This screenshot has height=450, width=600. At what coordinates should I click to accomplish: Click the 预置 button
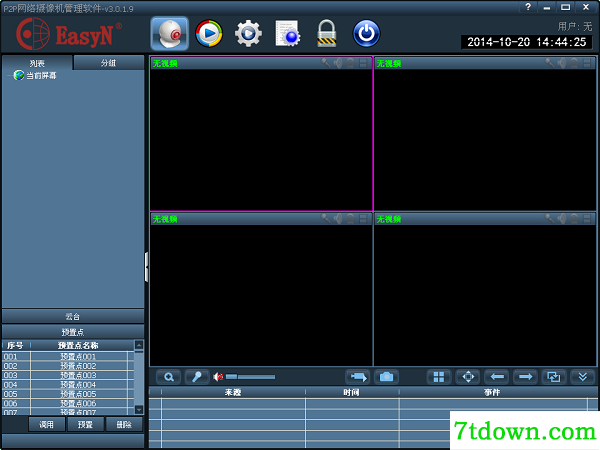(85, 424)
